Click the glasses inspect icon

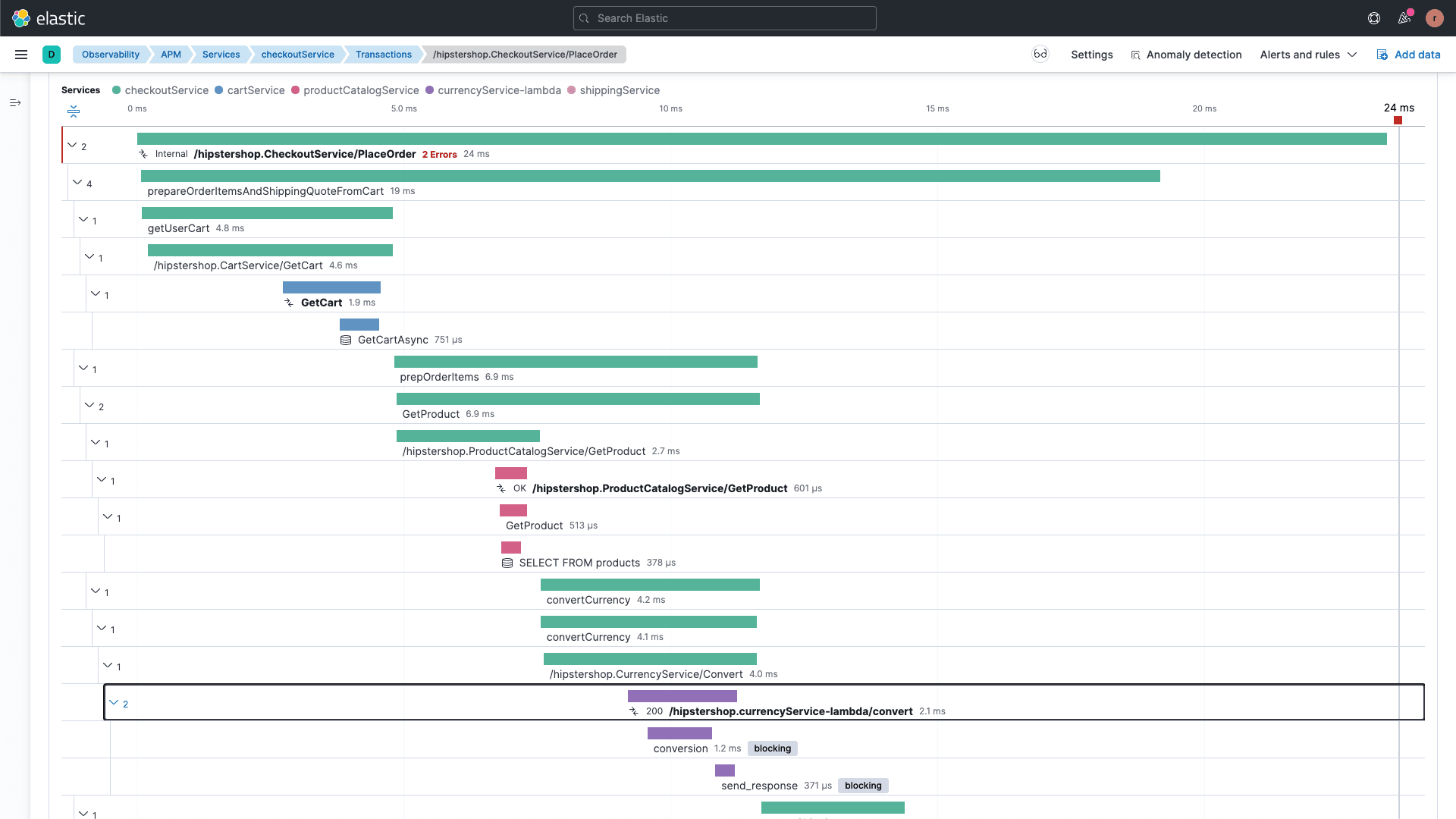click(x=1040, y=54)
